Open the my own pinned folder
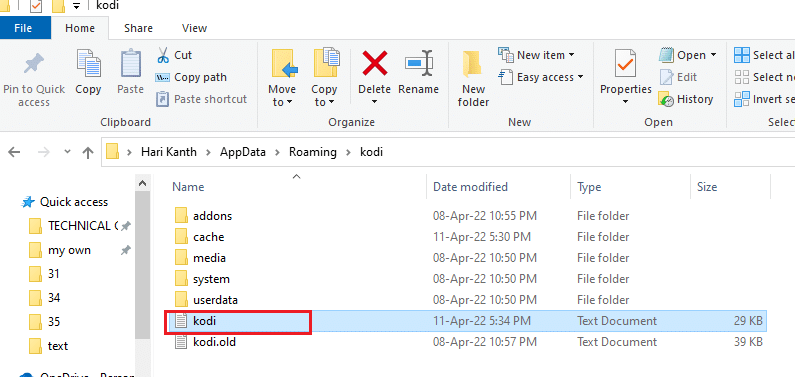This screenshot has width=795, height=377. pyautogui.click(x=80, y=250)
